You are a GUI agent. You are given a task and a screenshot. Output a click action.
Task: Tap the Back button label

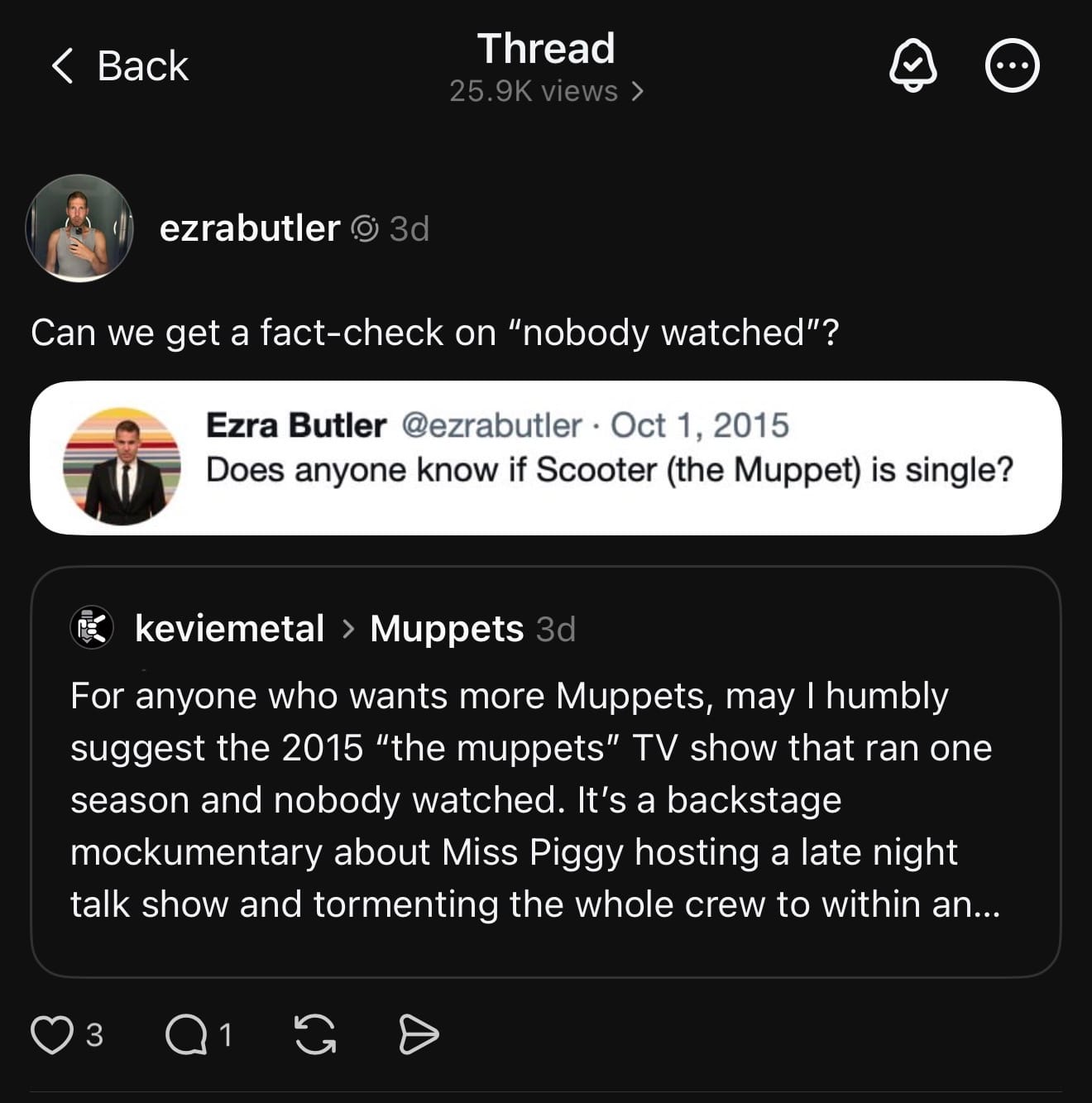pyautogui.click(x=142, y=66)
